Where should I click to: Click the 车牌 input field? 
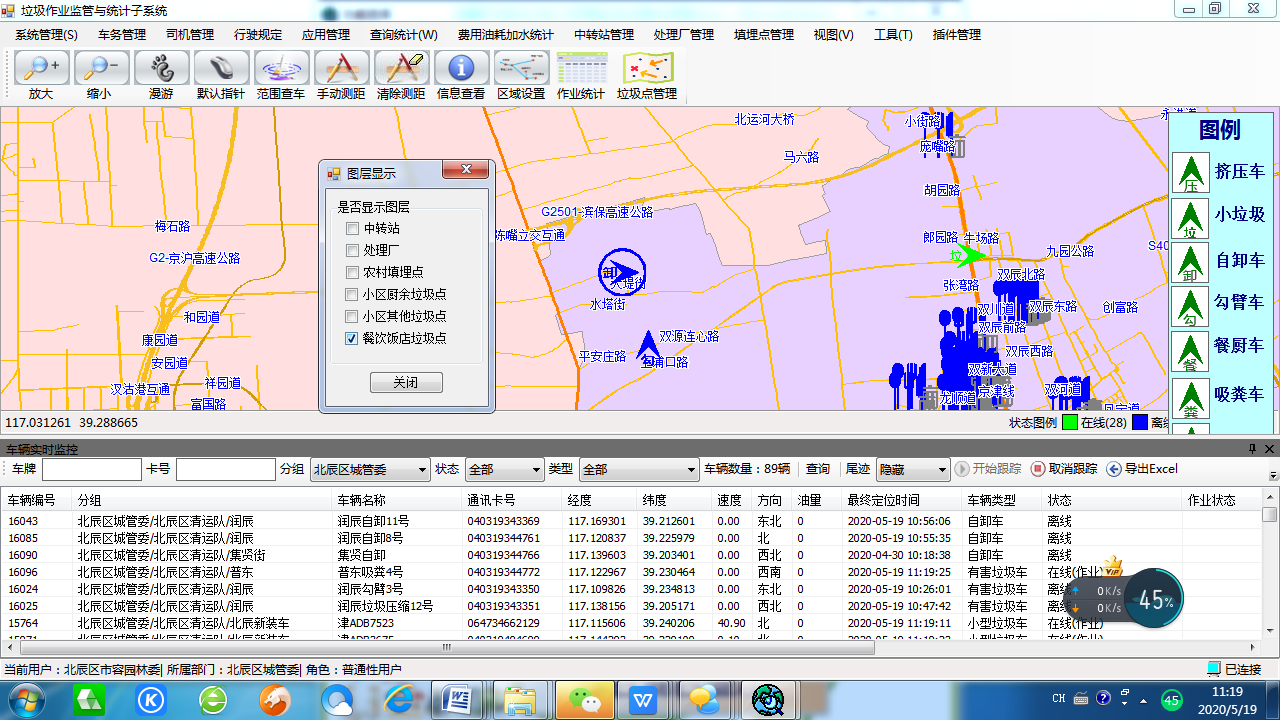coord(92,470)
